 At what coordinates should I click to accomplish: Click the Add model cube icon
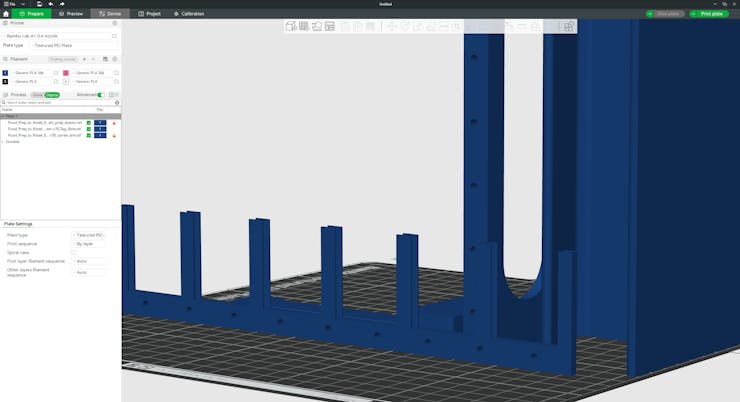(291, 26)
